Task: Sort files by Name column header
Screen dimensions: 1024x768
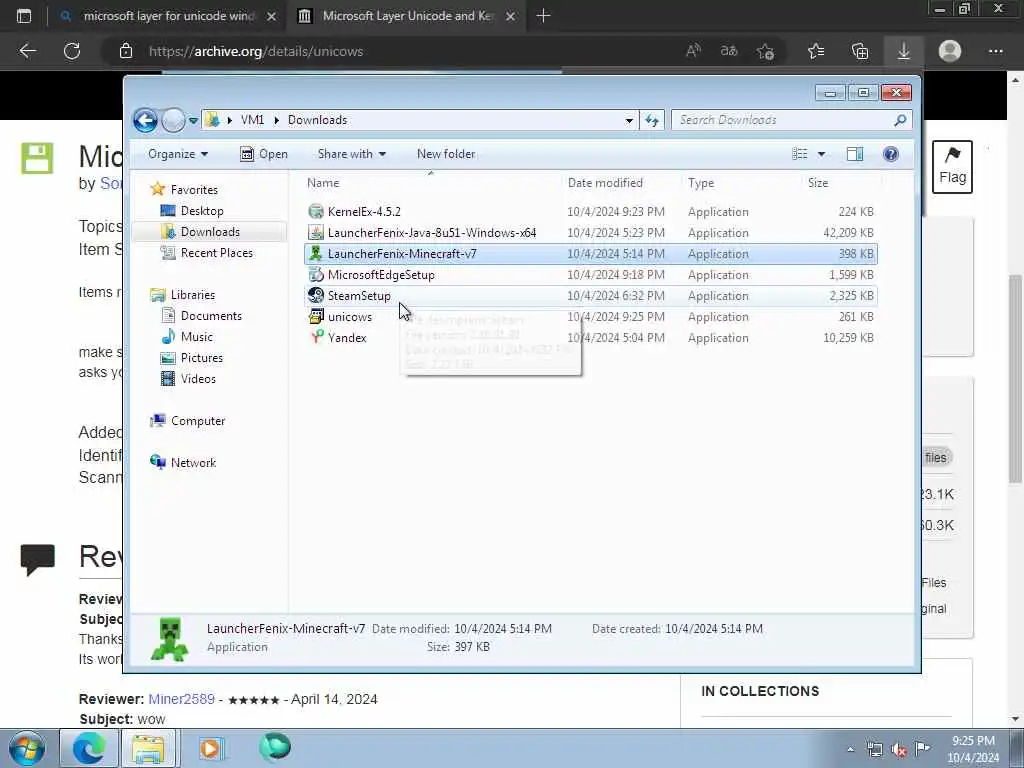Action: [x=323, y=183]
